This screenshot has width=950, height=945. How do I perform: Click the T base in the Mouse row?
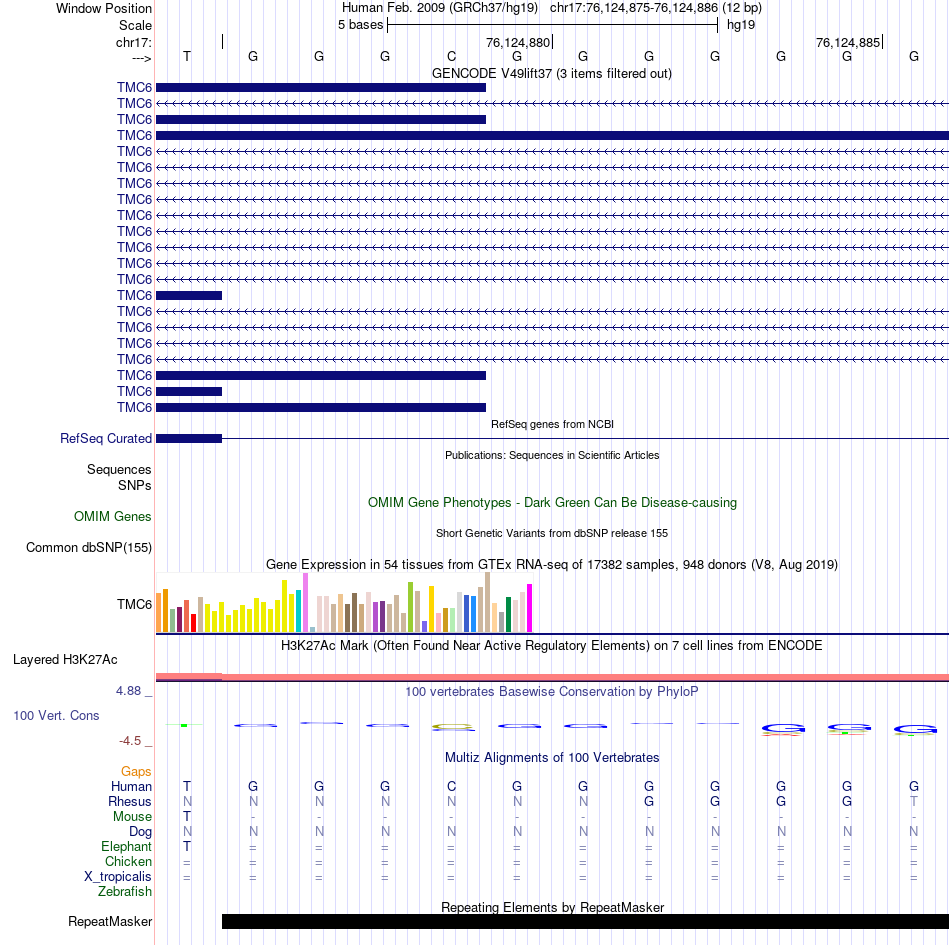tap(187, 817)
